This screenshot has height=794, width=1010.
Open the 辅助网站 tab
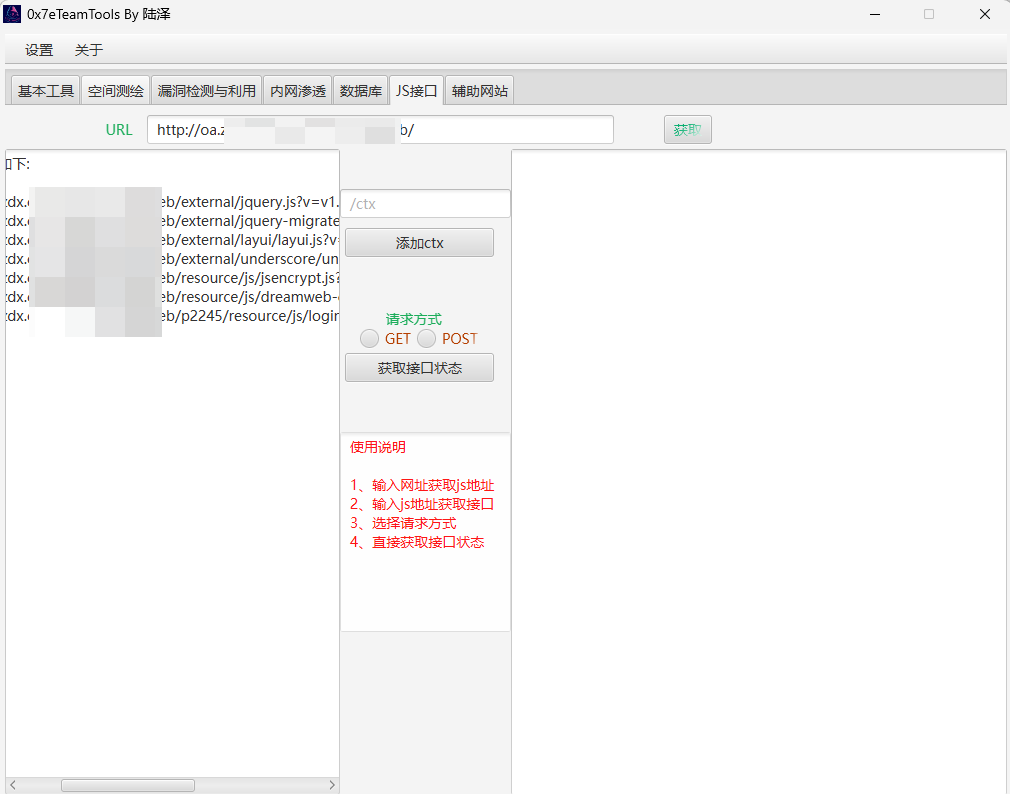(480, 91)
